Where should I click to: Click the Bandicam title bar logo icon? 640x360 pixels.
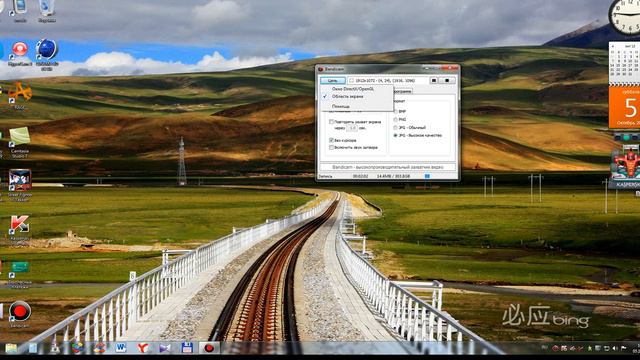pos(320,69)
